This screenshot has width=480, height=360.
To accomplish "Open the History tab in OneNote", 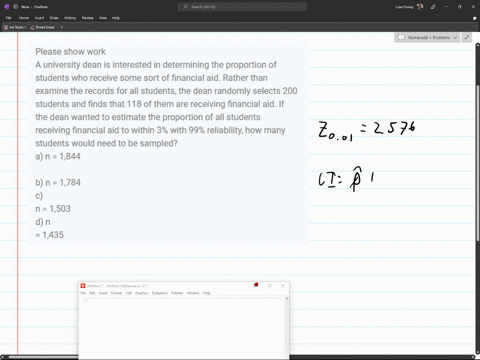I will [x=70, y=18].
